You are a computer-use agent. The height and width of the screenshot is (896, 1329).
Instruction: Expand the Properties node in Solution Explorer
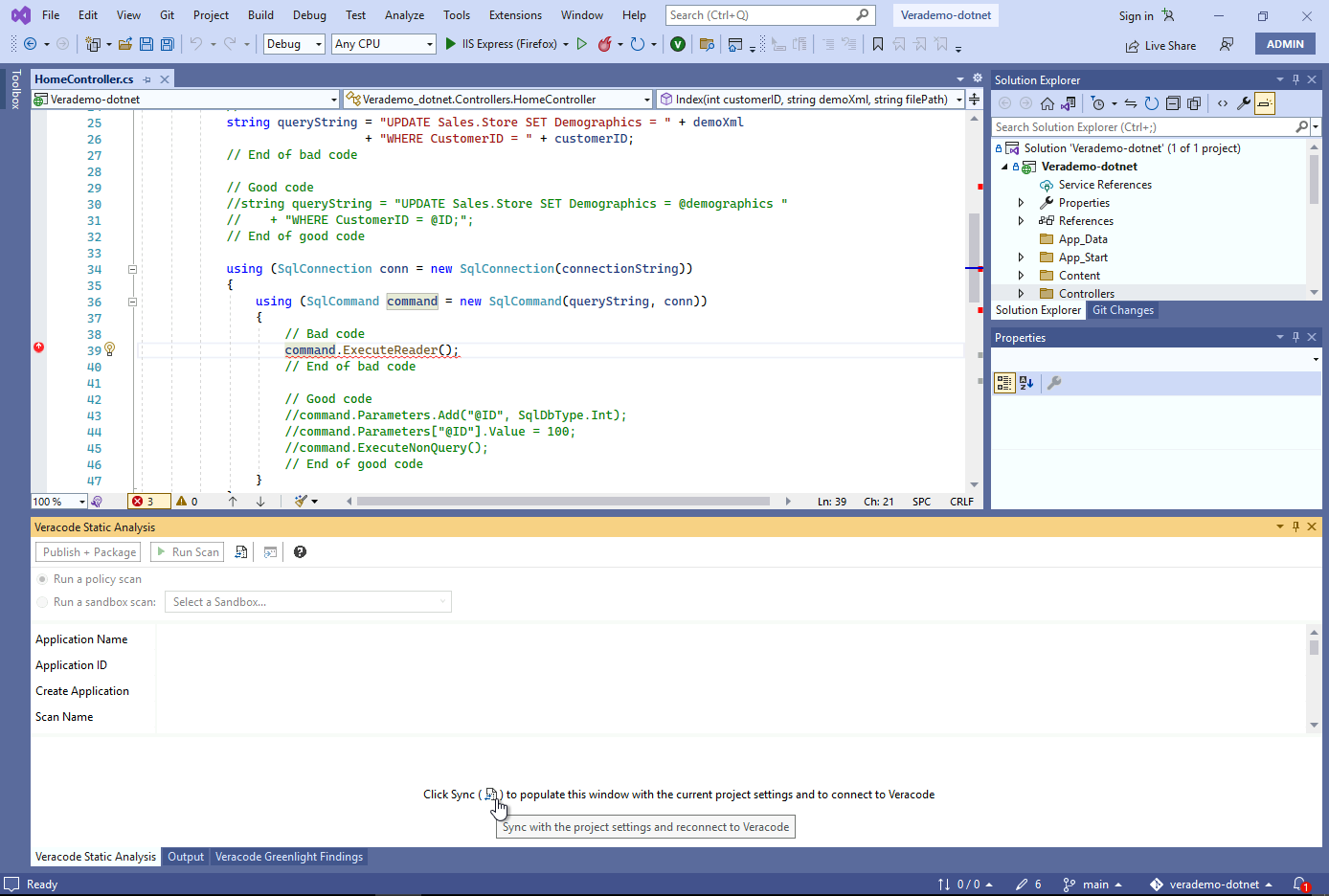point(1021,203)
